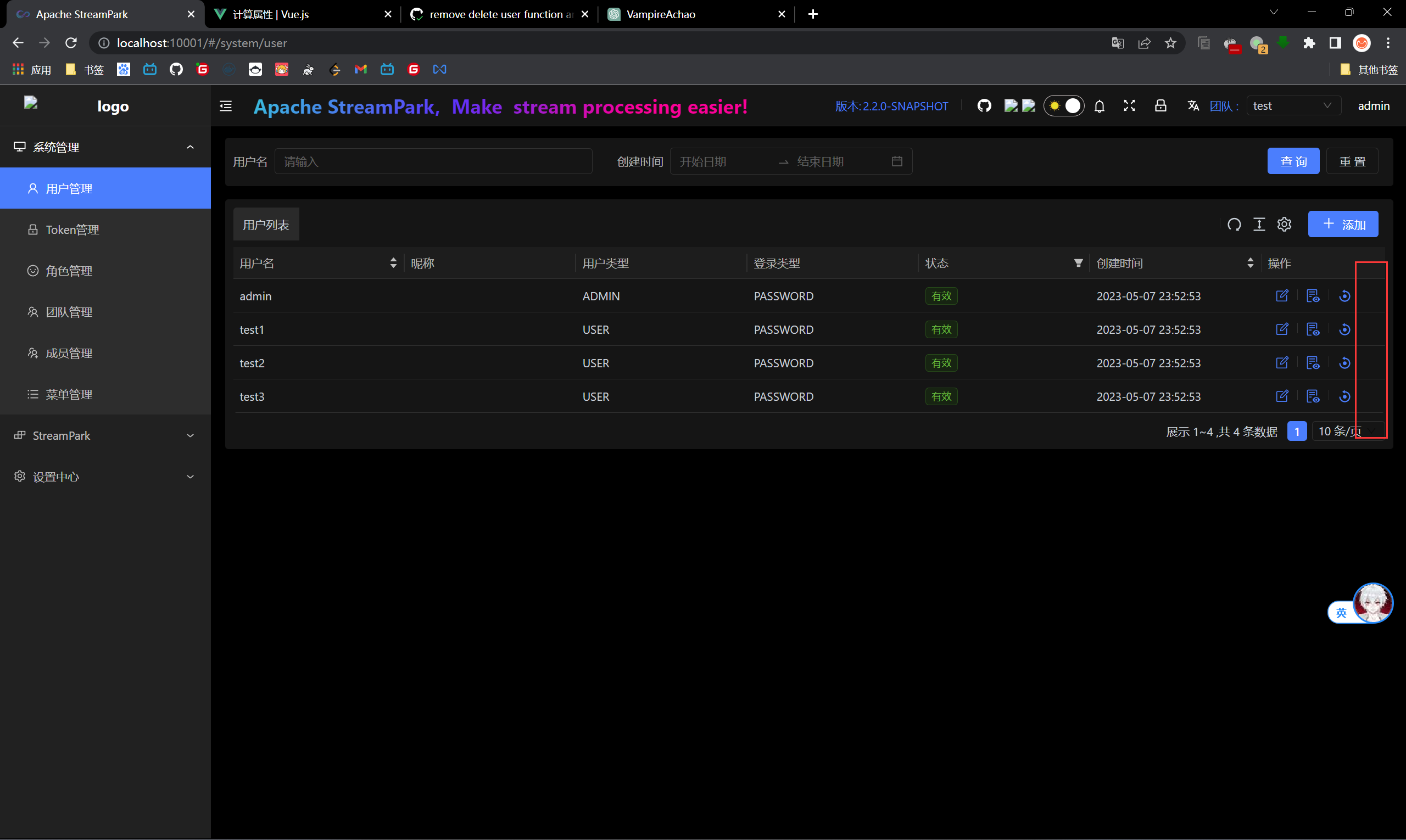
Task: Go to 角色管理 menu item
Action: [69, 271]
